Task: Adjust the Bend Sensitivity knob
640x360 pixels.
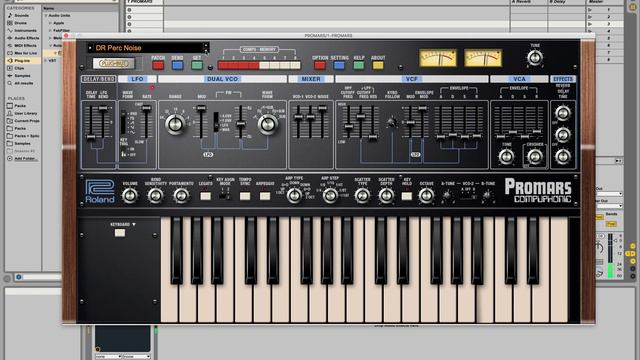Action: tap(155, 196)
